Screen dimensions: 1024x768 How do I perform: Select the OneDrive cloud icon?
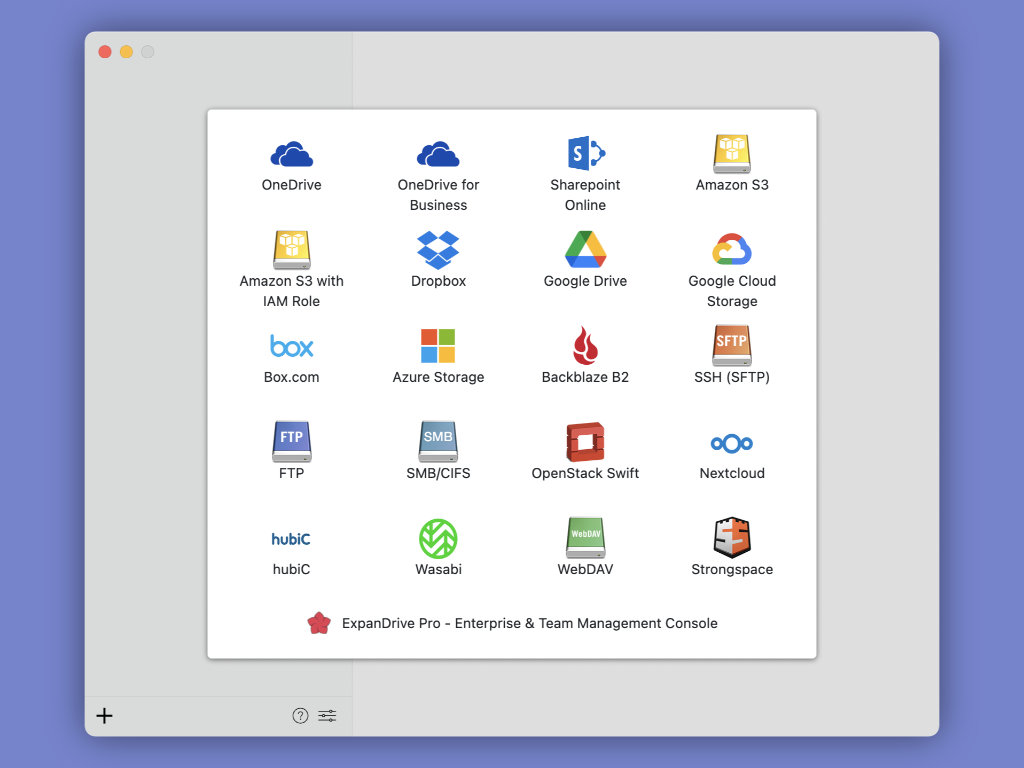pyautogui.click(x=291, y=154)
